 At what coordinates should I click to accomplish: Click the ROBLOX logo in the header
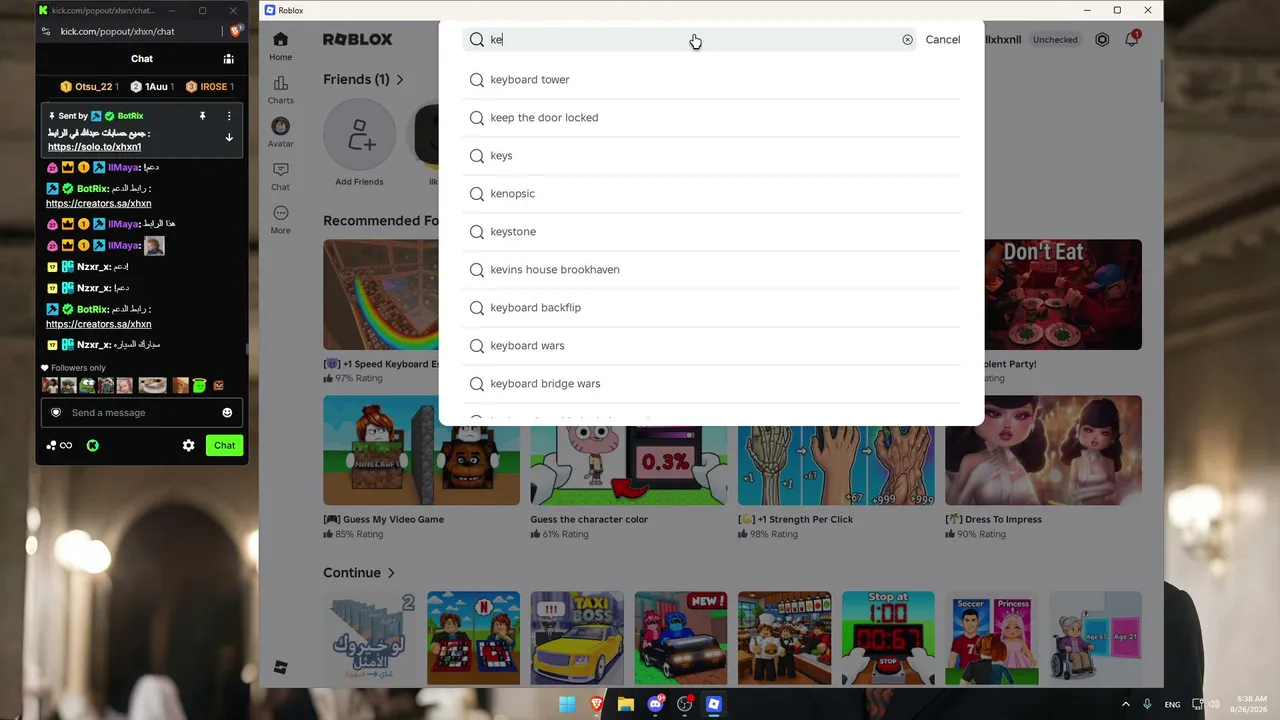pyautogui.click(x=358, y=40)
